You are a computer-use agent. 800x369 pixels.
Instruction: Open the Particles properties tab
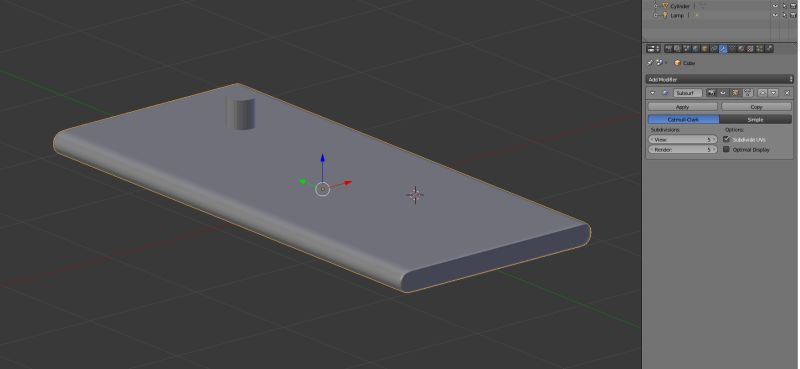click(759, 48)
